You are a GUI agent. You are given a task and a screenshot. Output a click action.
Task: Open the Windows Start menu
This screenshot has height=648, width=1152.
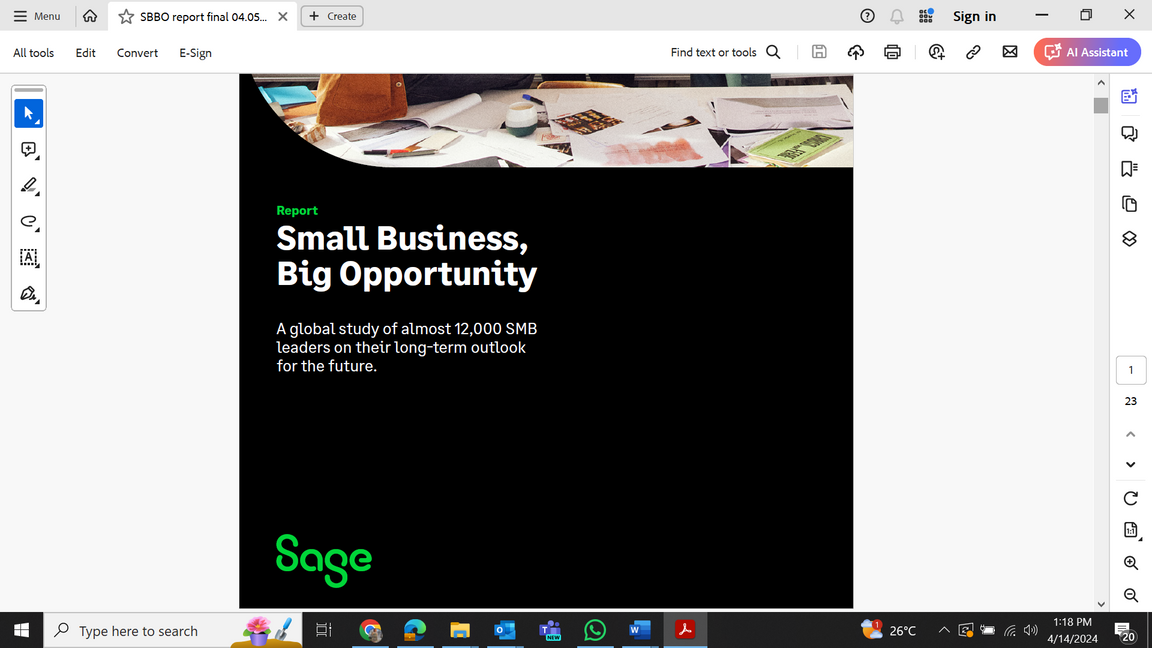click(21, 630)
